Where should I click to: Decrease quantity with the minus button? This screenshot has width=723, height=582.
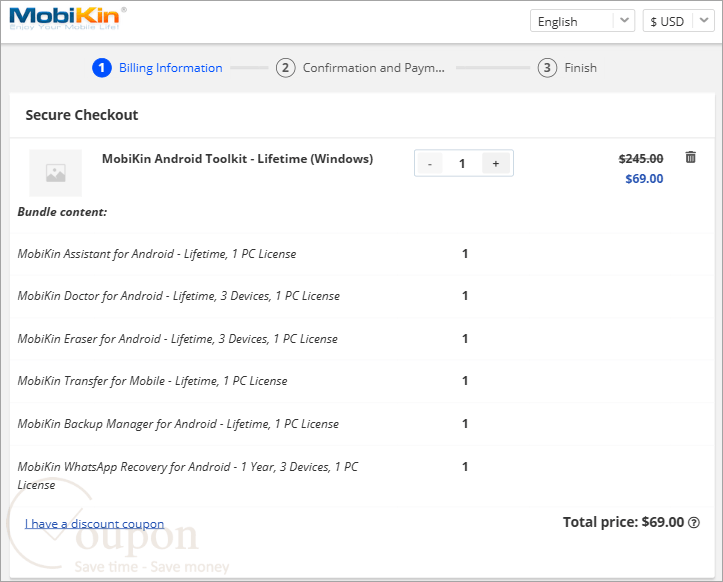(430, 163)
